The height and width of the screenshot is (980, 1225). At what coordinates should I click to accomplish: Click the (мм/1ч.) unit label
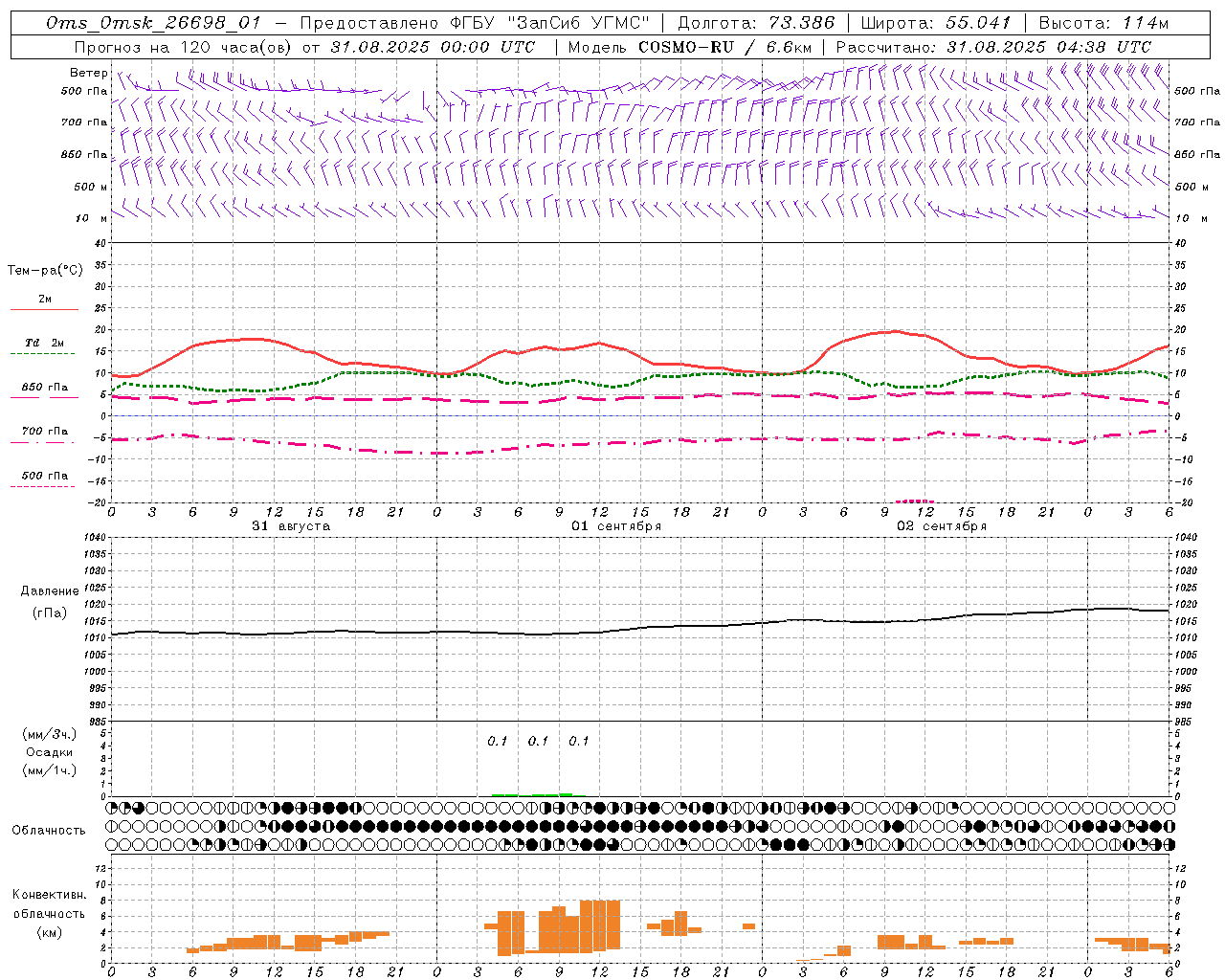[x=50, y=770]
